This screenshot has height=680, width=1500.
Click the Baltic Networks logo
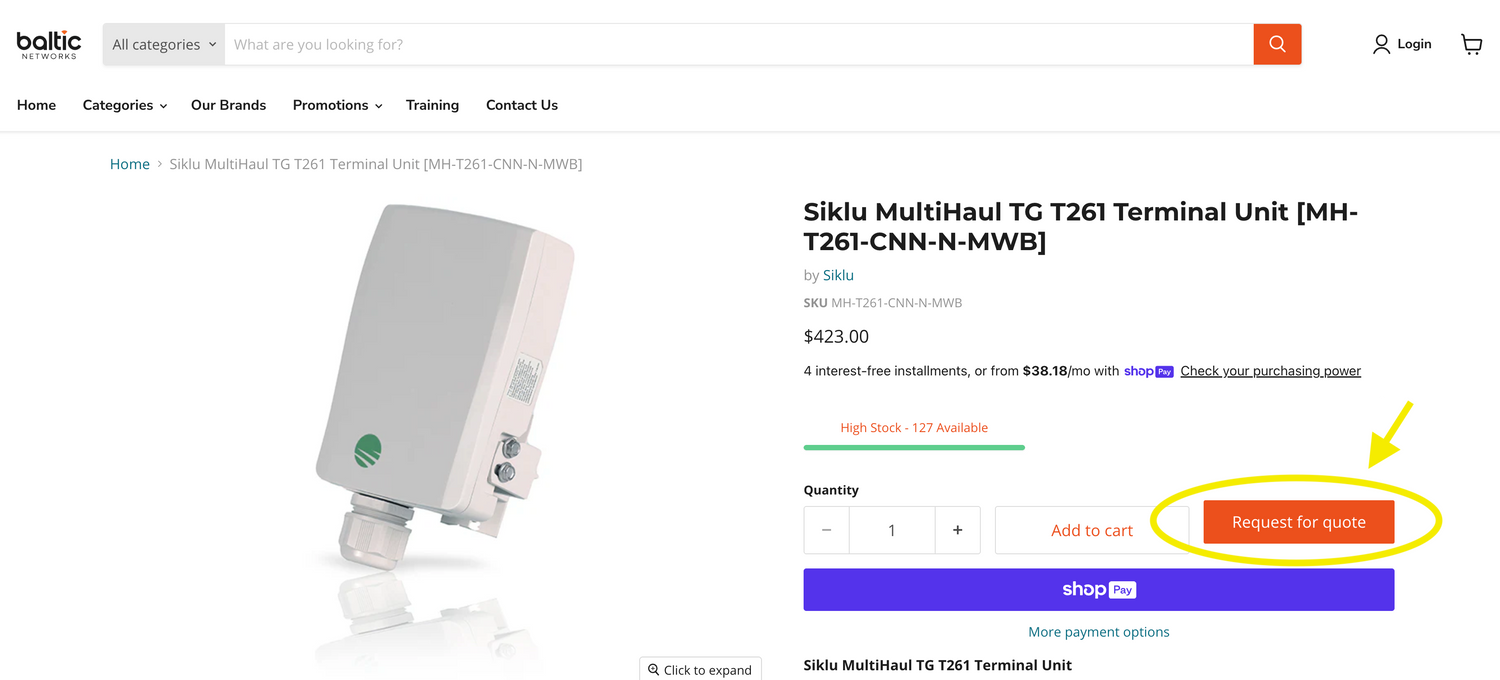(x=48, y=44)
